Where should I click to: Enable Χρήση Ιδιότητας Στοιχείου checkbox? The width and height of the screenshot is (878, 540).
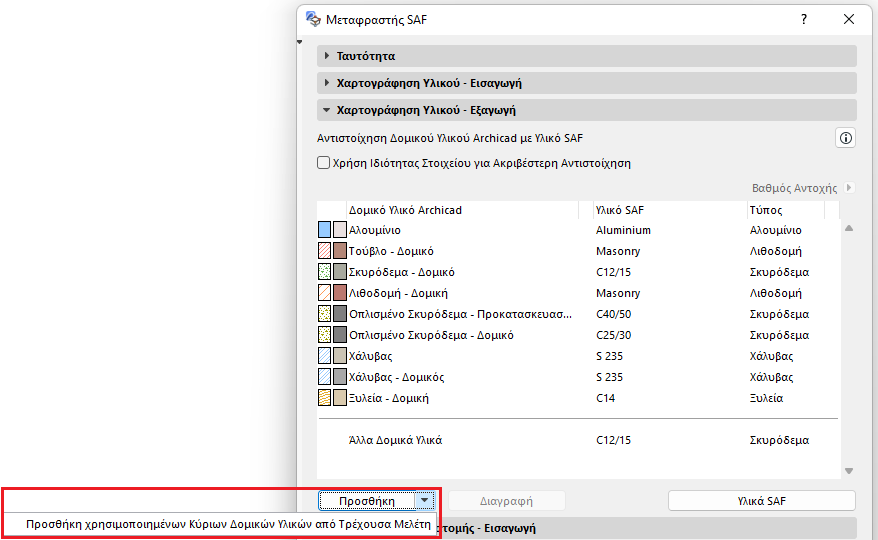pos(323,163)
